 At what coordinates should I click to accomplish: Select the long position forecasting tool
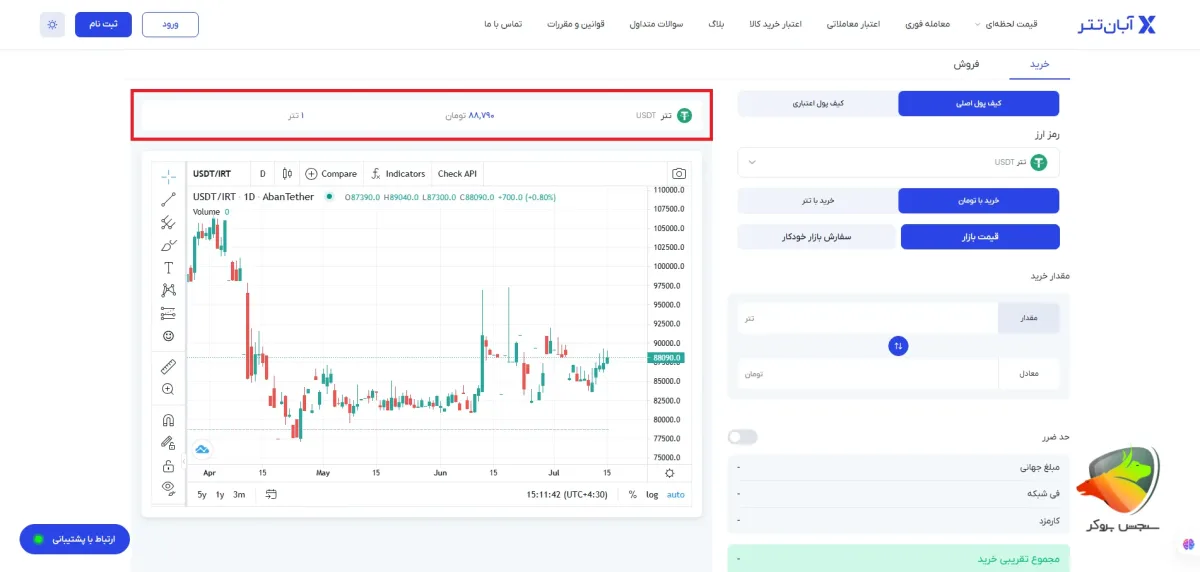tap(168, 313)
